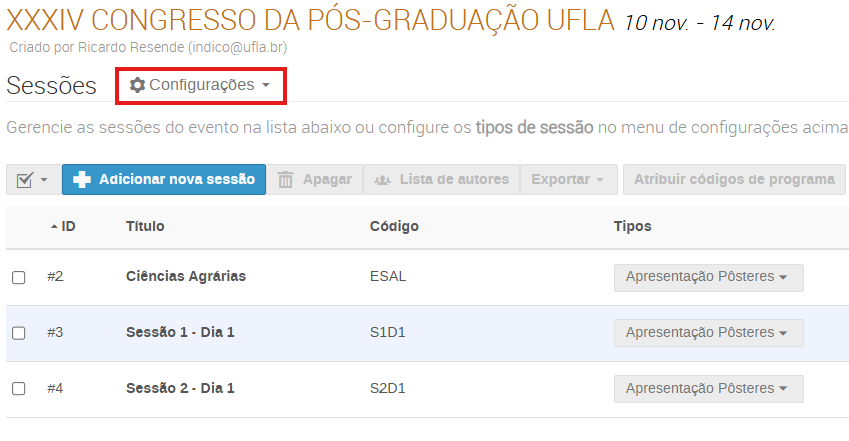849x441 pixels.
Task: Click the Sessão 2 - Dia 1 title
Action: tap(180, 388)
